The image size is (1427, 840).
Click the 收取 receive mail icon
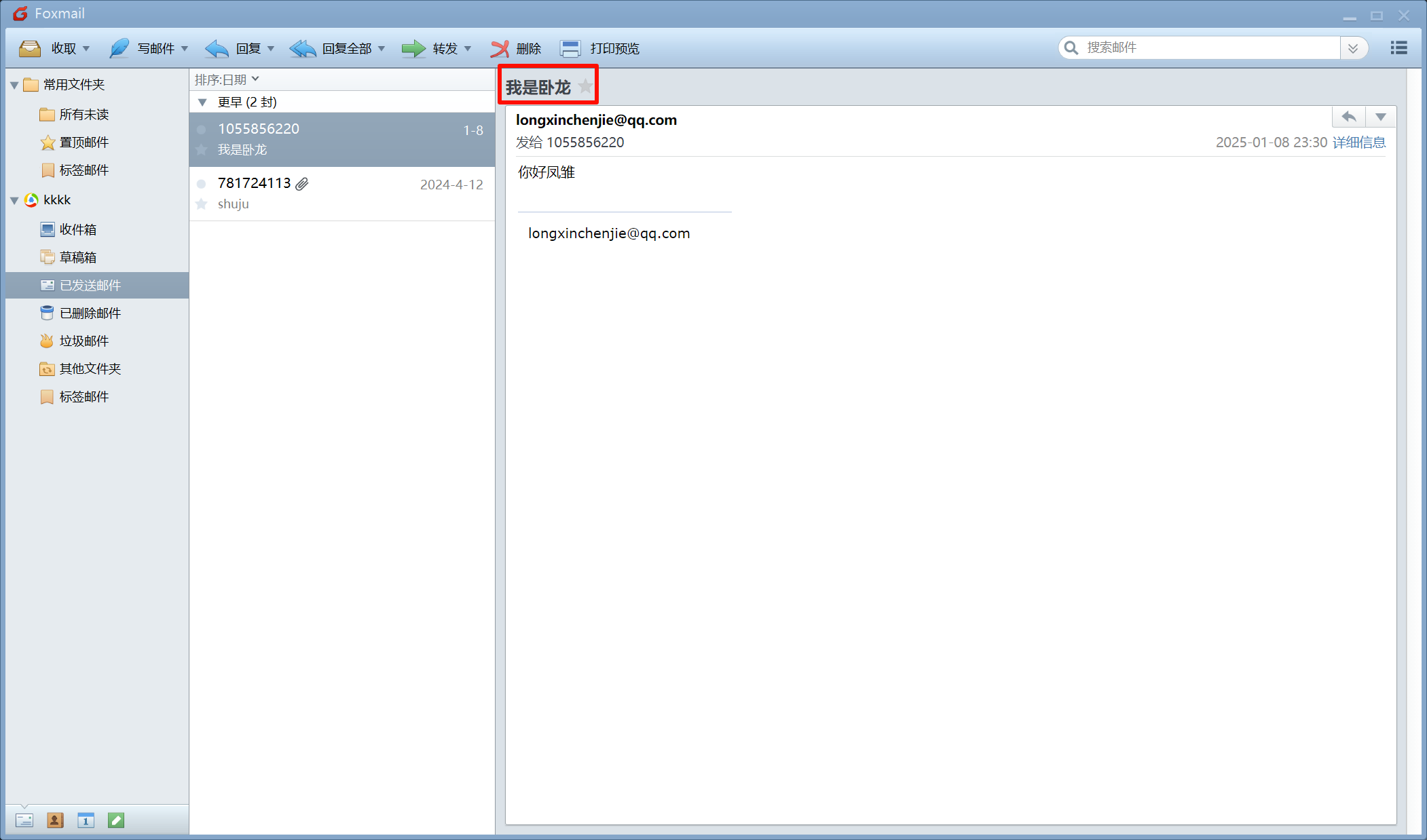(x=30, y=48)
